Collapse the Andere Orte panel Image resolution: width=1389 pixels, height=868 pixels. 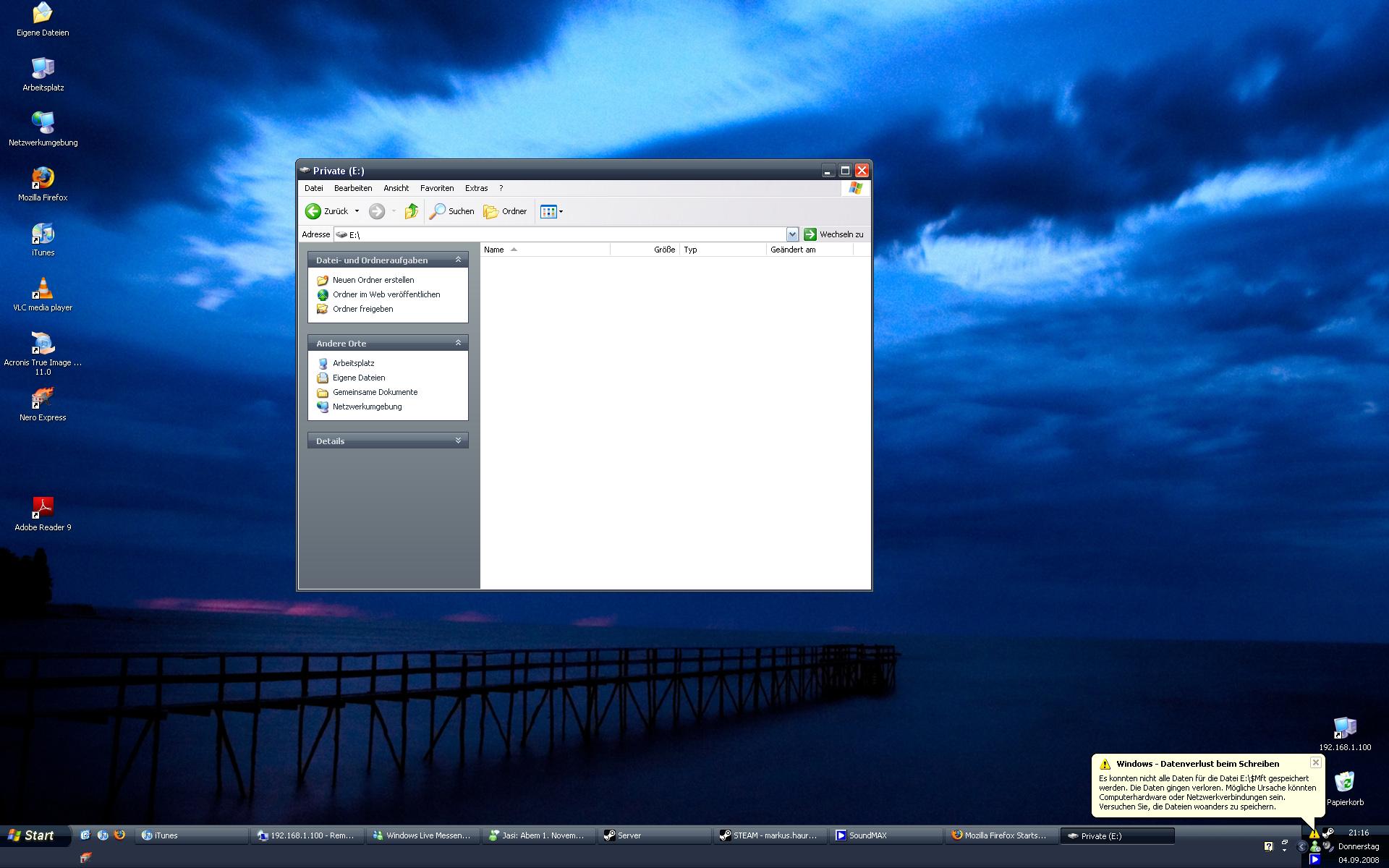458,343
